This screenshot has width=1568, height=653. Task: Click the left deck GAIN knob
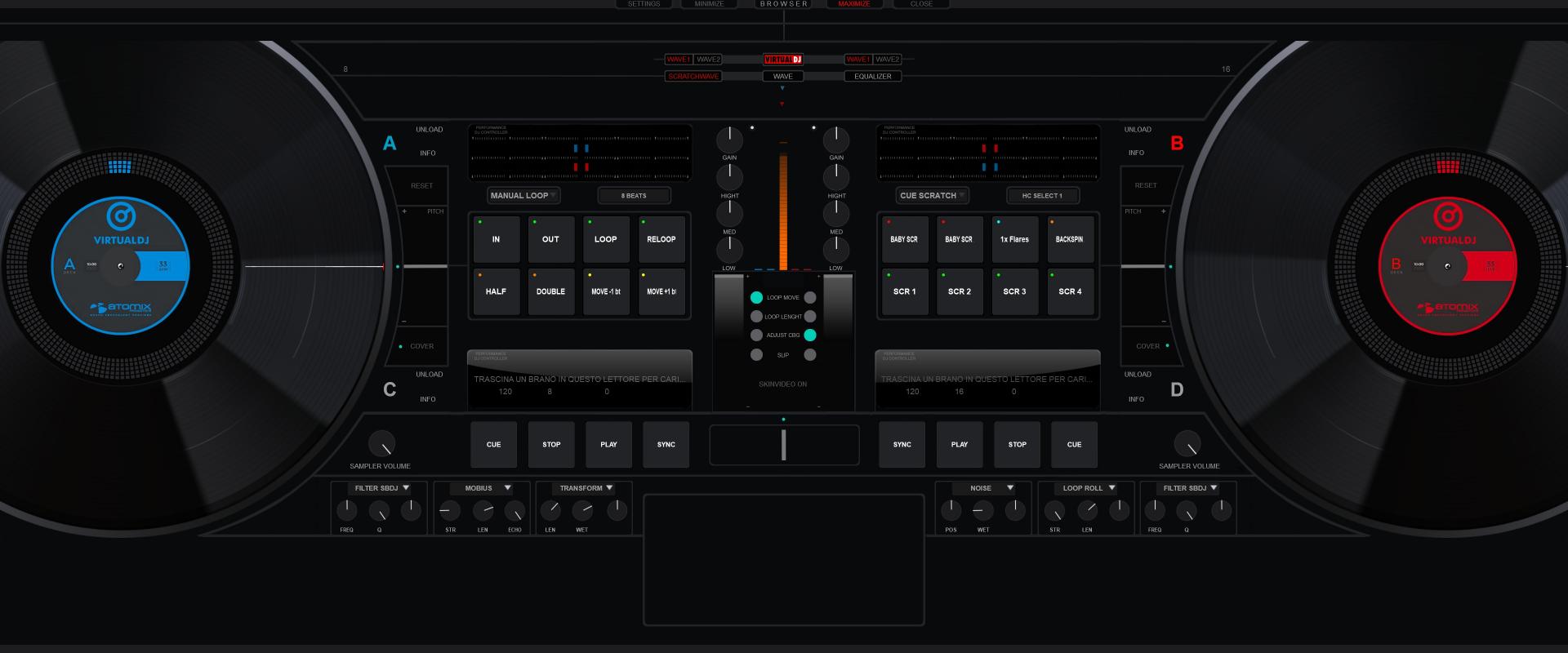pos(729,139)
